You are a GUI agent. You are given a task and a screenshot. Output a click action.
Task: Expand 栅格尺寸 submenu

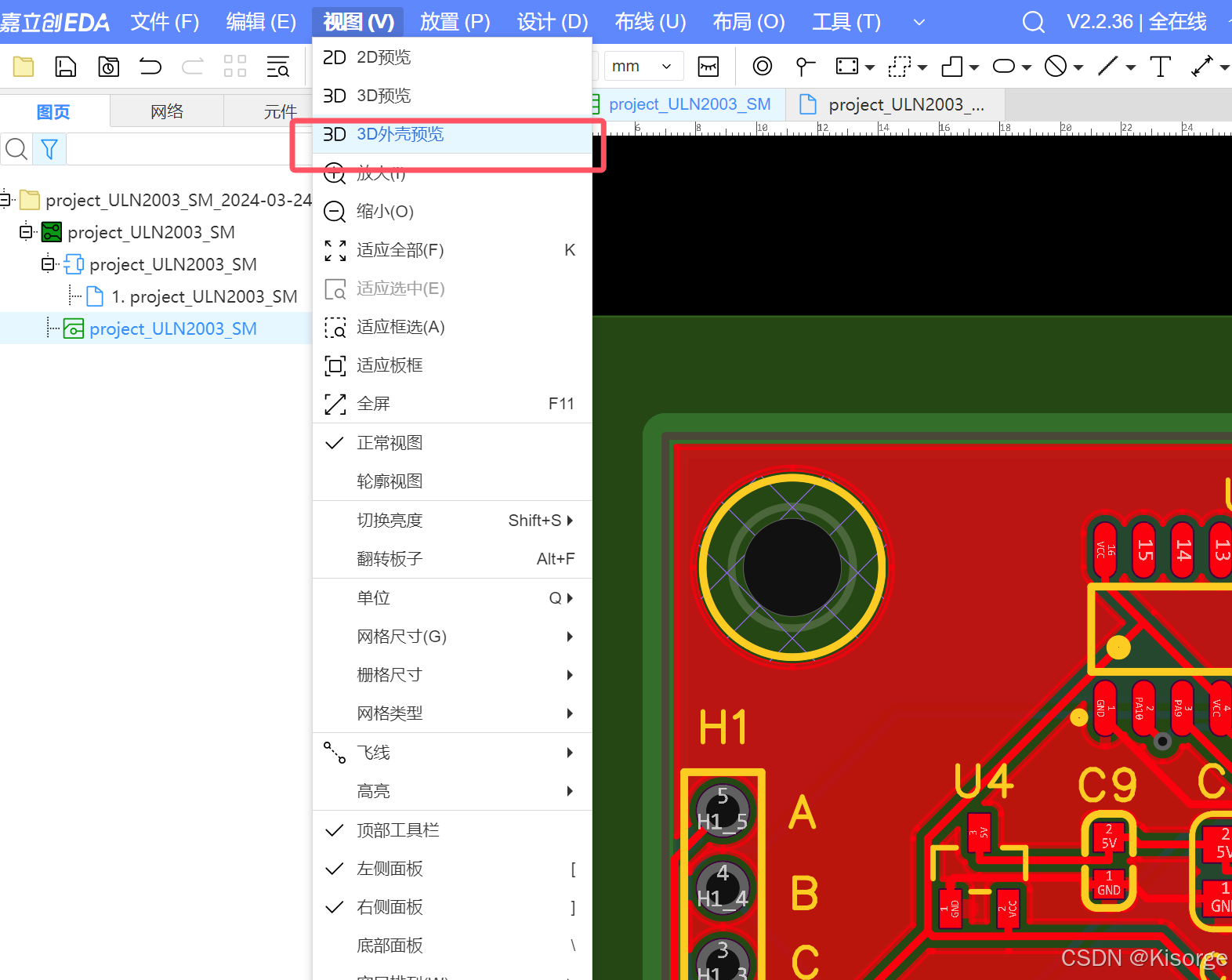coord(452,675)
